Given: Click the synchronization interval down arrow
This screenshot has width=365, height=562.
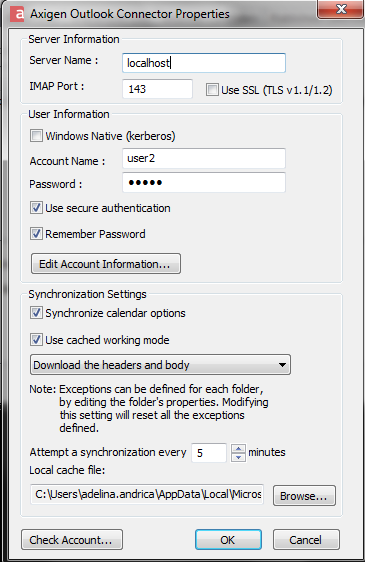Looking at the screenshot, I should coord(238,457).
